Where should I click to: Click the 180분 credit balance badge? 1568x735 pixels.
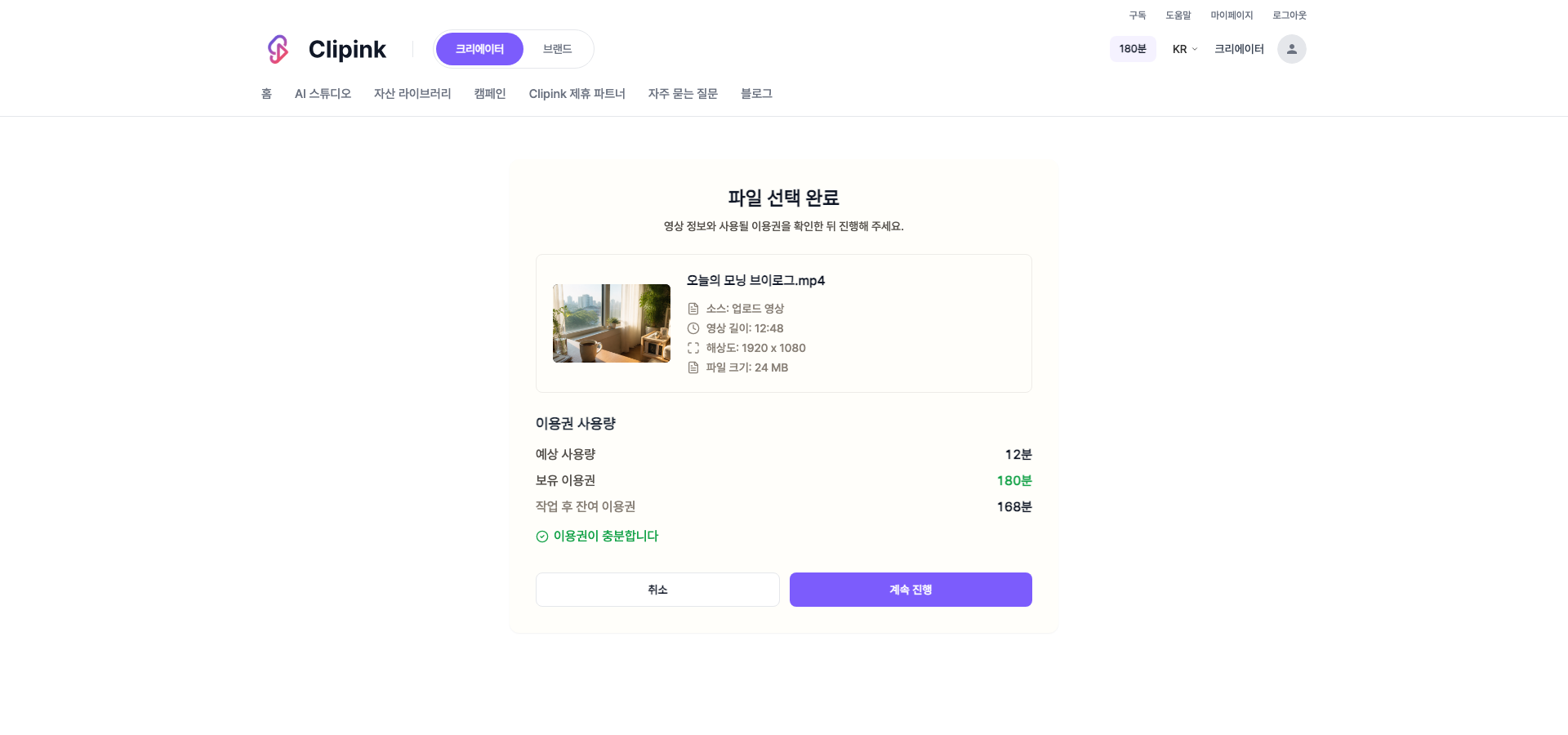click(x=1133, y=49)
